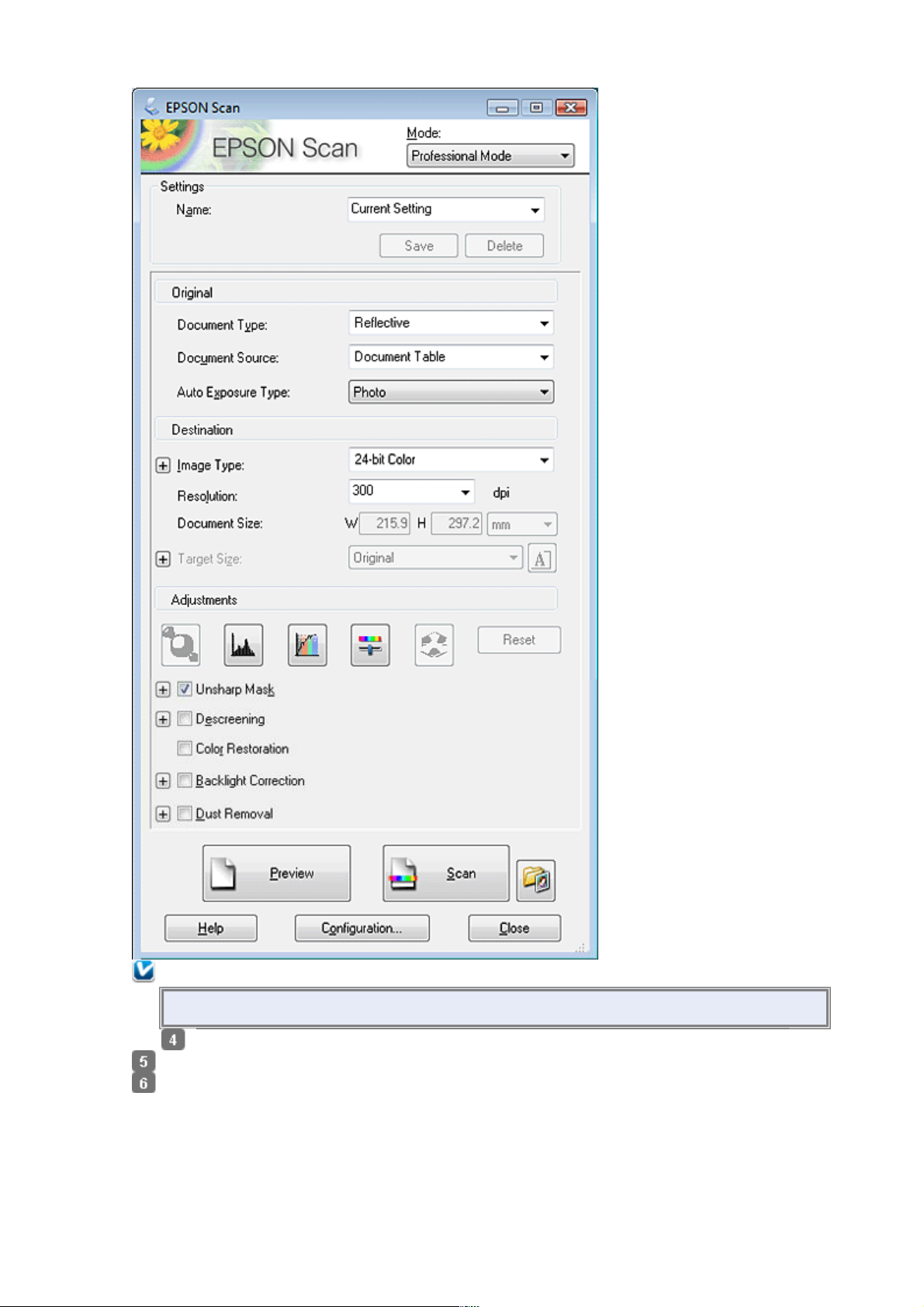Viewport: 924px width, 1307px height.
Task: Open the Image Type dropdown
Action: coord(451,460)
